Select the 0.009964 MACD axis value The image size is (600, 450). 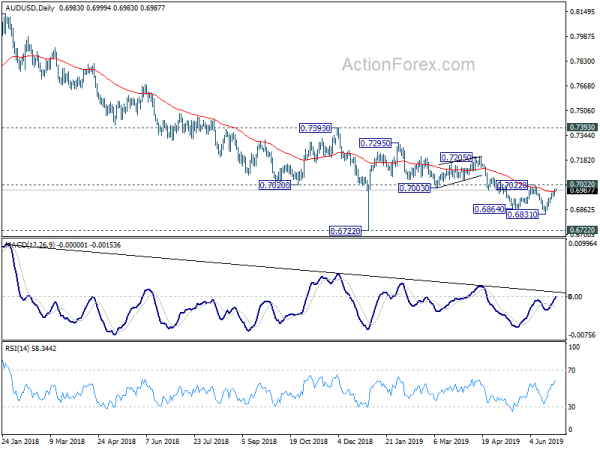(x=583, y=243)
